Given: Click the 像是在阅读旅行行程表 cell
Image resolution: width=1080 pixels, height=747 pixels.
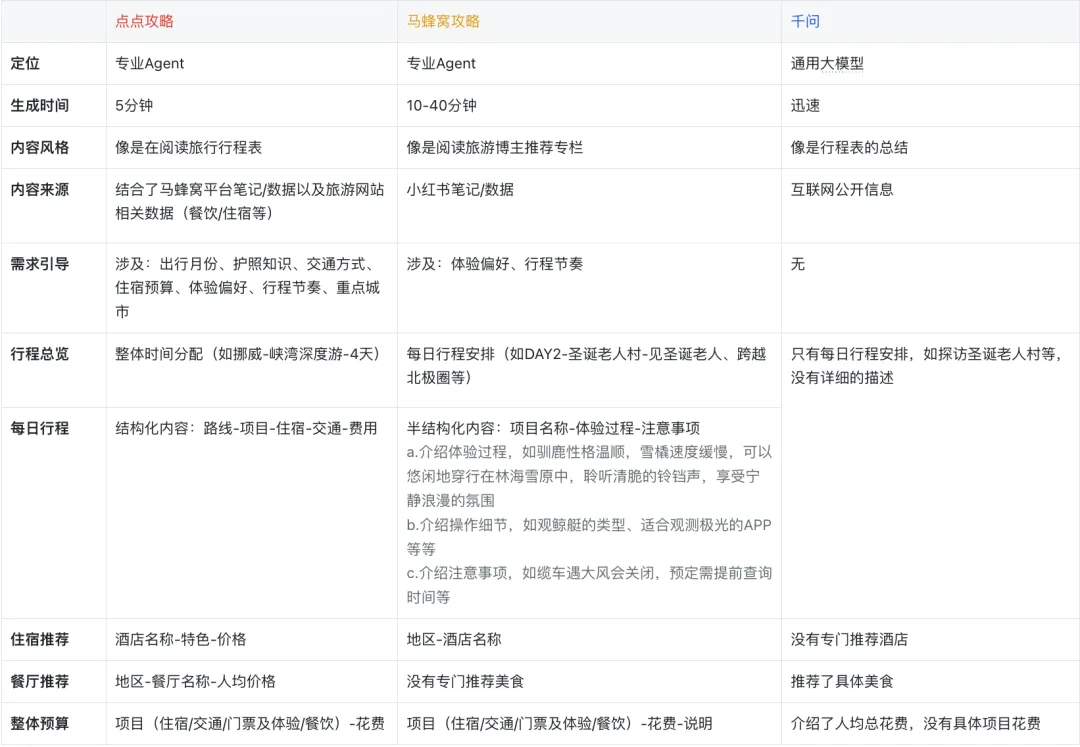Looking at the screenshot, I should pyautogui.click(x=189, y=147).
